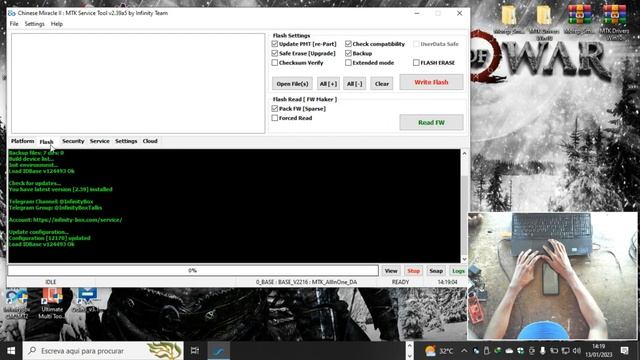This screenshot has width=640, height=360.
Task: Click the All [+] button
Action: (x=328, y=84)
